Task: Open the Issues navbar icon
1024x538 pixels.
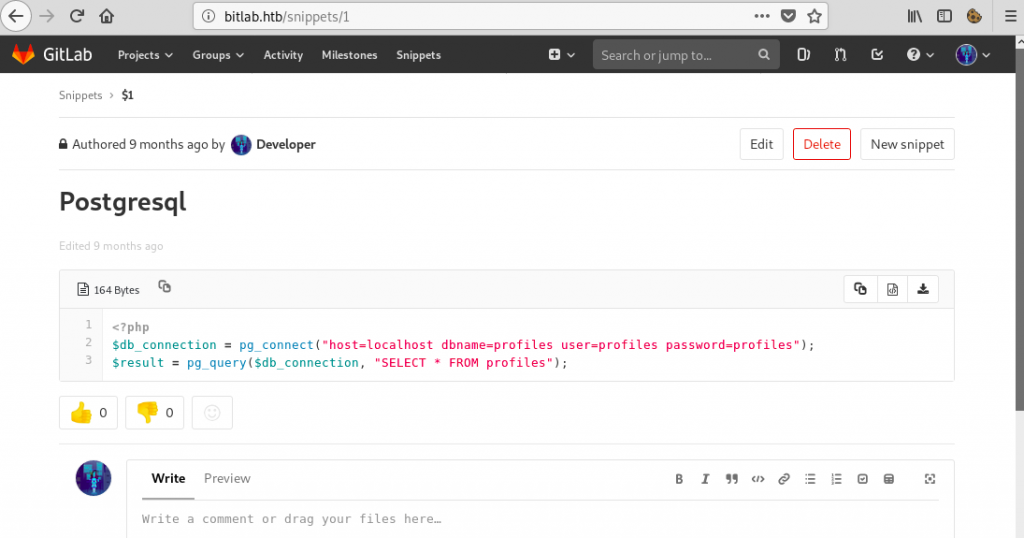Action: (803, 55)
